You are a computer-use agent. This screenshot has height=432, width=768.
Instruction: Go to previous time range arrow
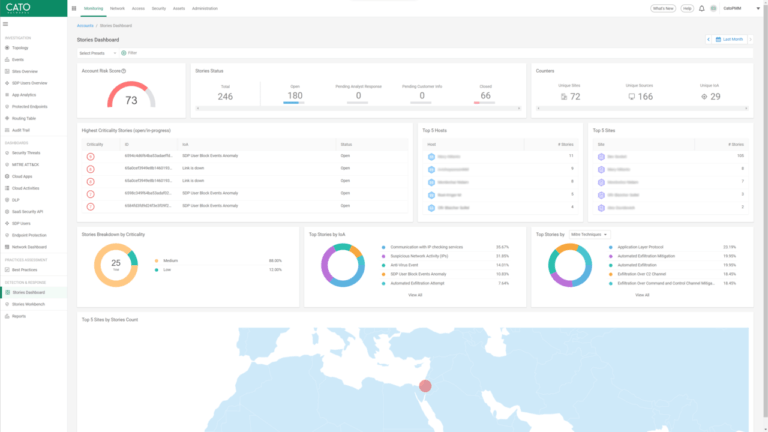click(x=707, y=39)
